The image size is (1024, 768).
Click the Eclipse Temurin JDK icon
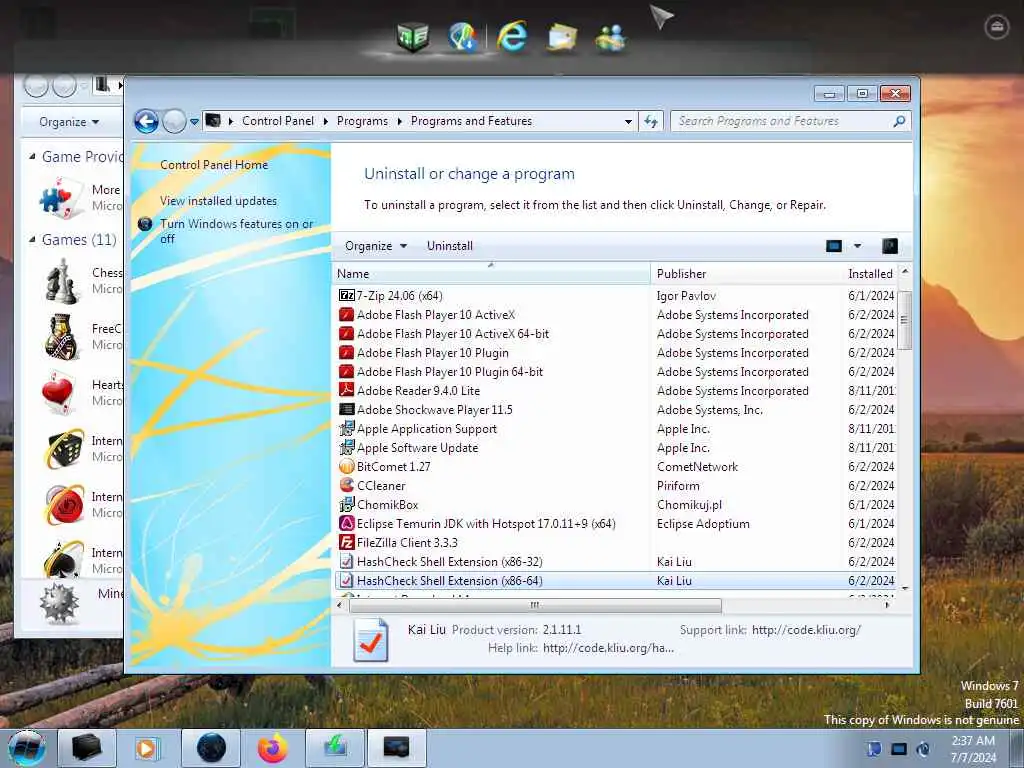[346, 523]
